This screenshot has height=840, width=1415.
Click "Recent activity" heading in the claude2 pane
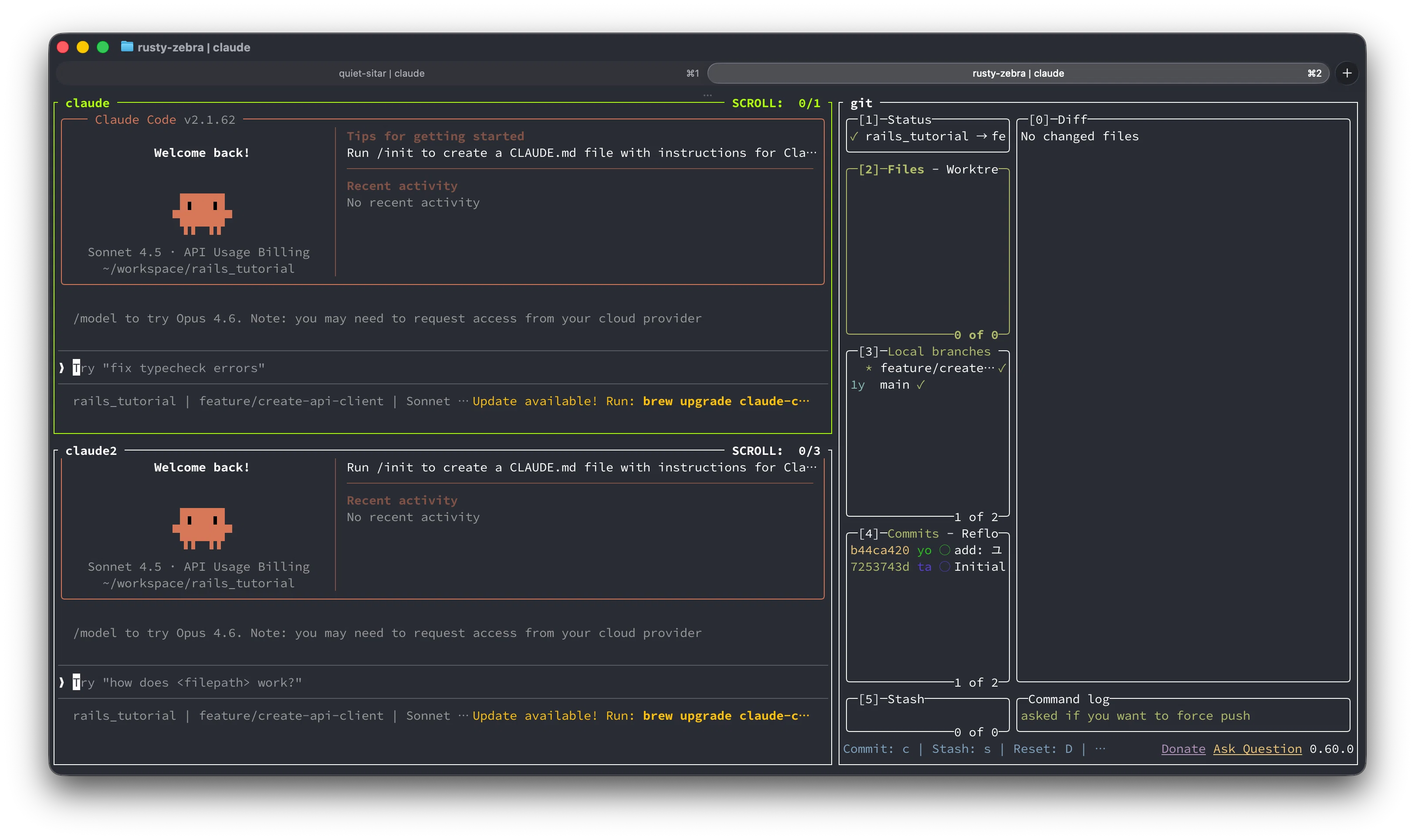(402, 500)
